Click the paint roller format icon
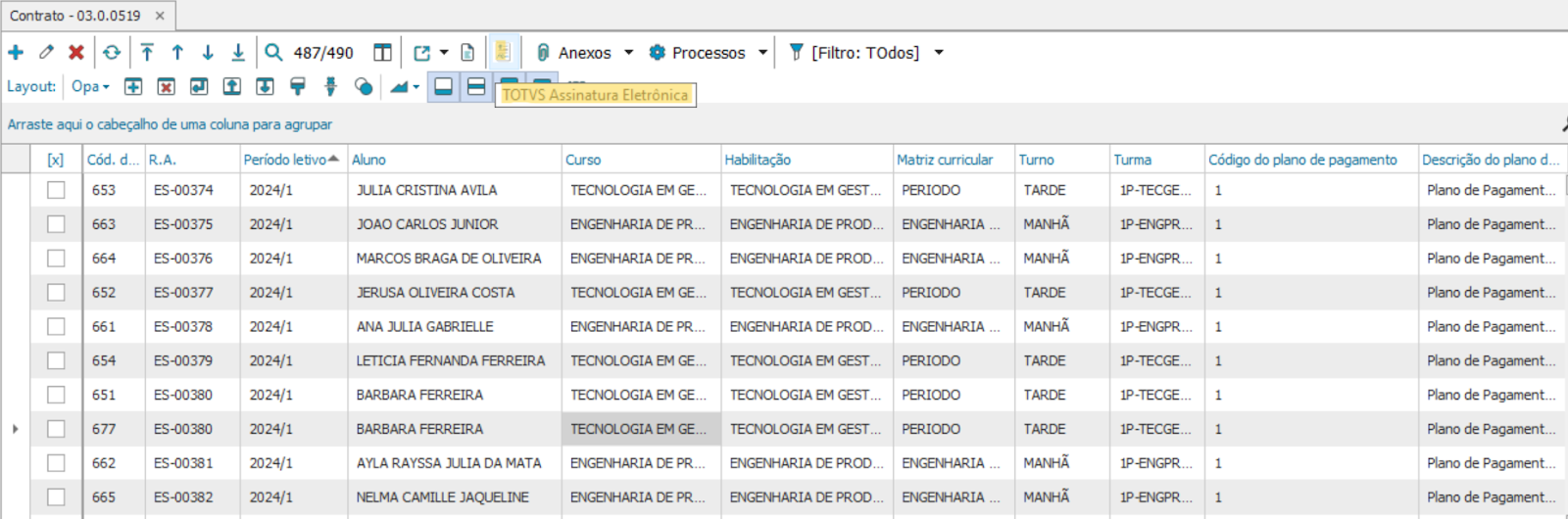Image resolution: width=1568 pixels, height=519 pixels. point(298,86)
